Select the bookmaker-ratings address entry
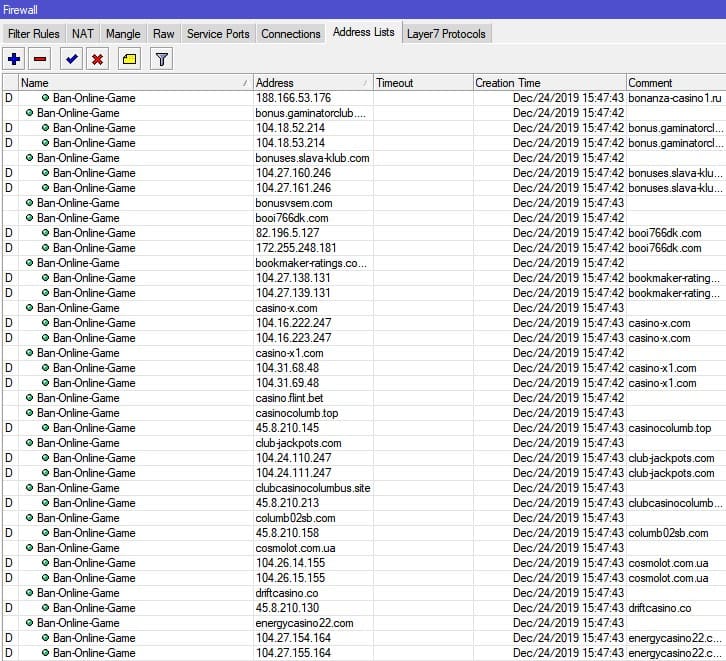Viewport: 726px width, 661px height. (311, 263)
